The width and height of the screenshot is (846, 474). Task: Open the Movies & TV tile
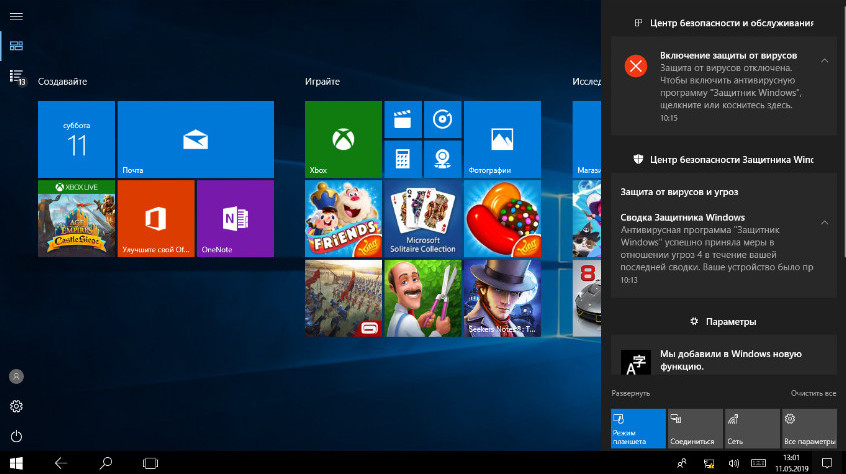coord(403,119)
